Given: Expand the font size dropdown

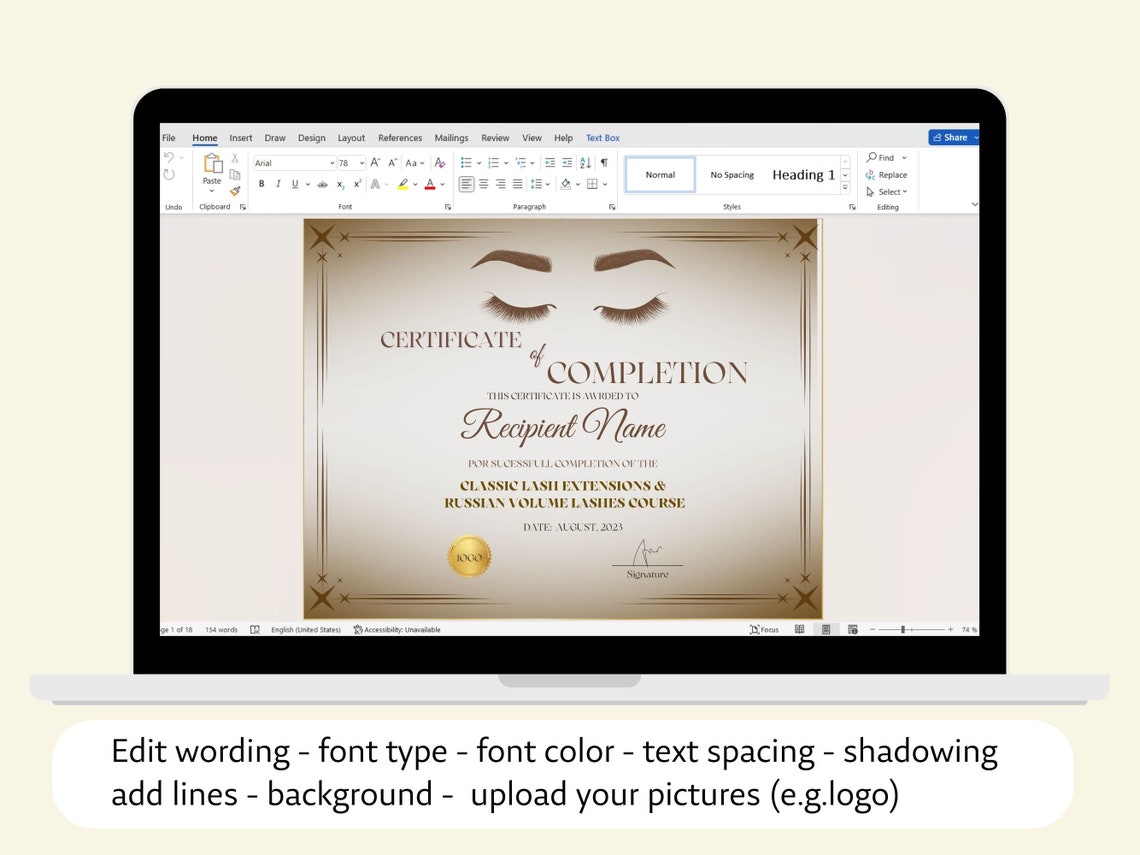Looking at the screenshot, I should pos(361,163).
